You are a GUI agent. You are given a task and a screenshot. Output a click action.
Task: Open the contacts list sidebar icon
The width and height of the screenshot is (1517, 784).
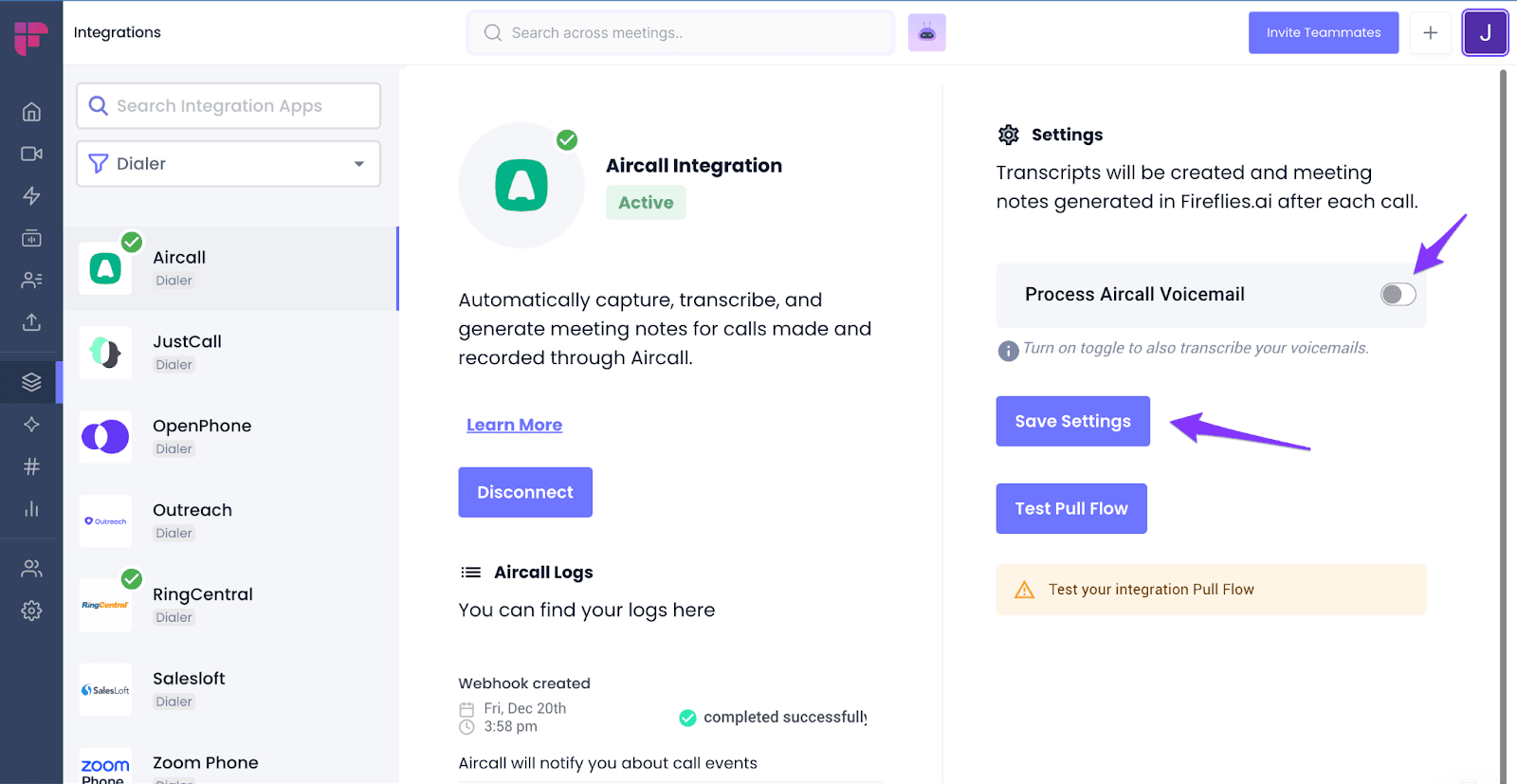pos(31,280)
